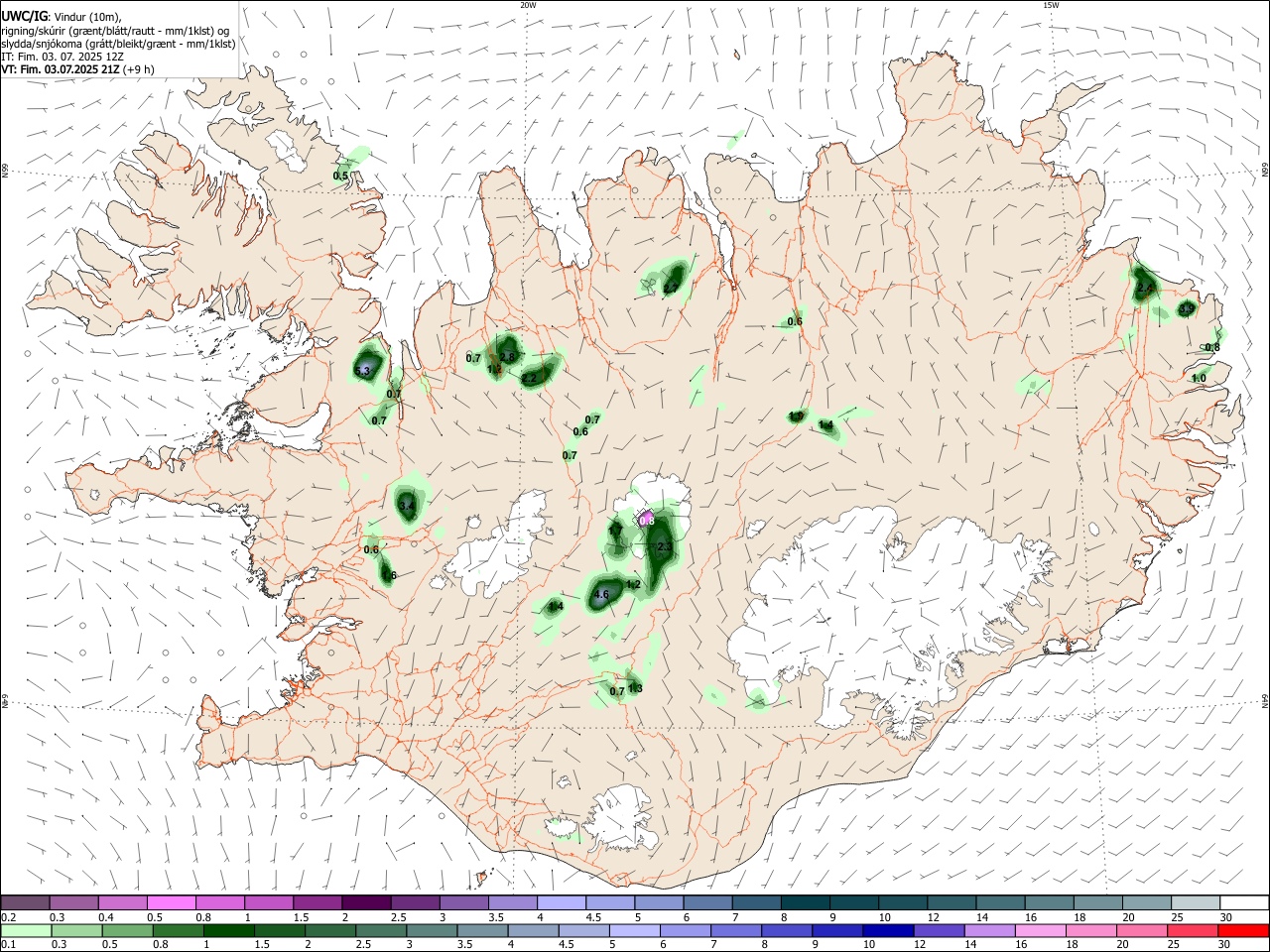
Task: Click the pale grey swatch between 25 and 30 in upper legend
Action: pos(1196,902)
